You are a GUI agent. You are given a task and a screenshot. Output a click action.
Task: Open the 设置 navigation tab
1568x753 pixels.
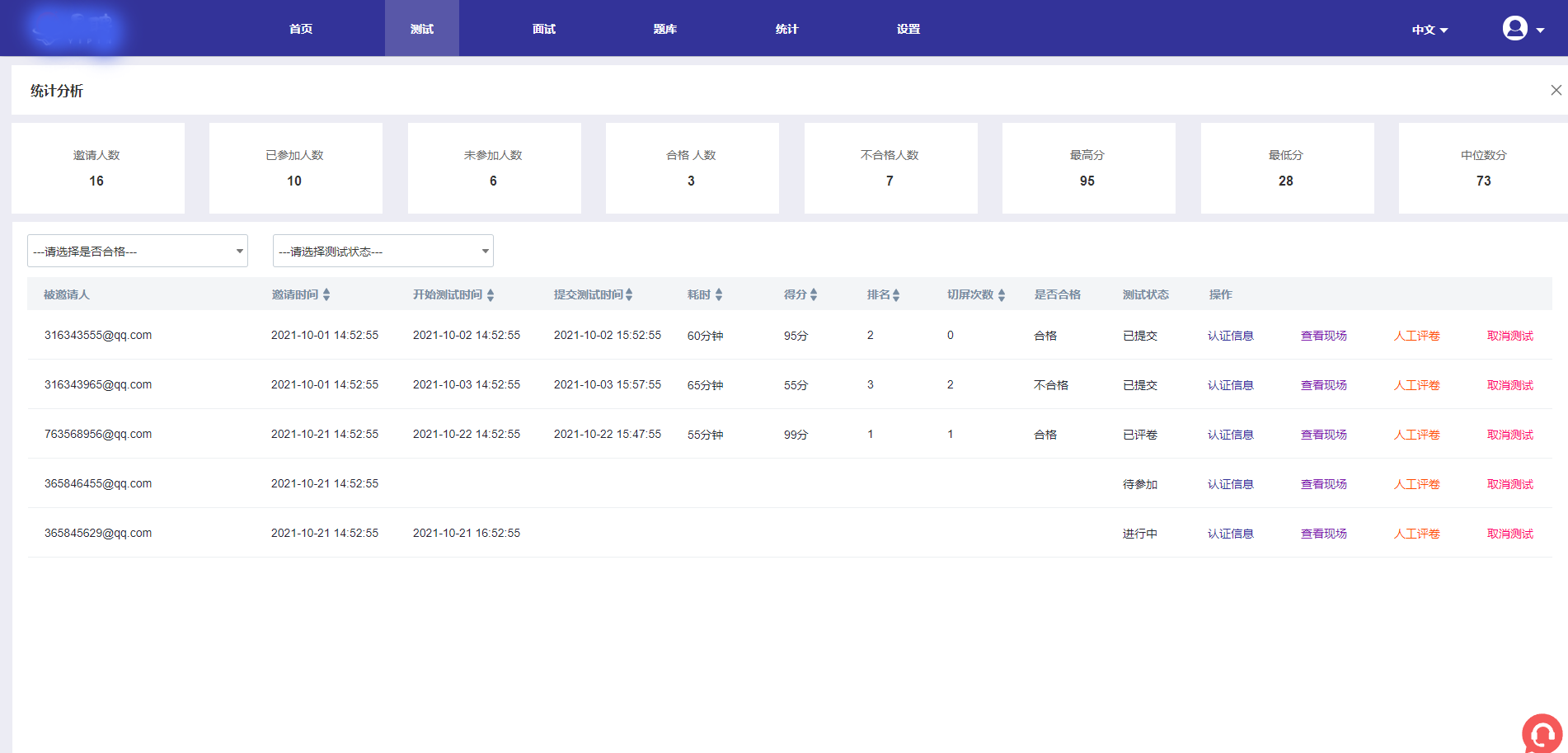click(x=908, y=29)
